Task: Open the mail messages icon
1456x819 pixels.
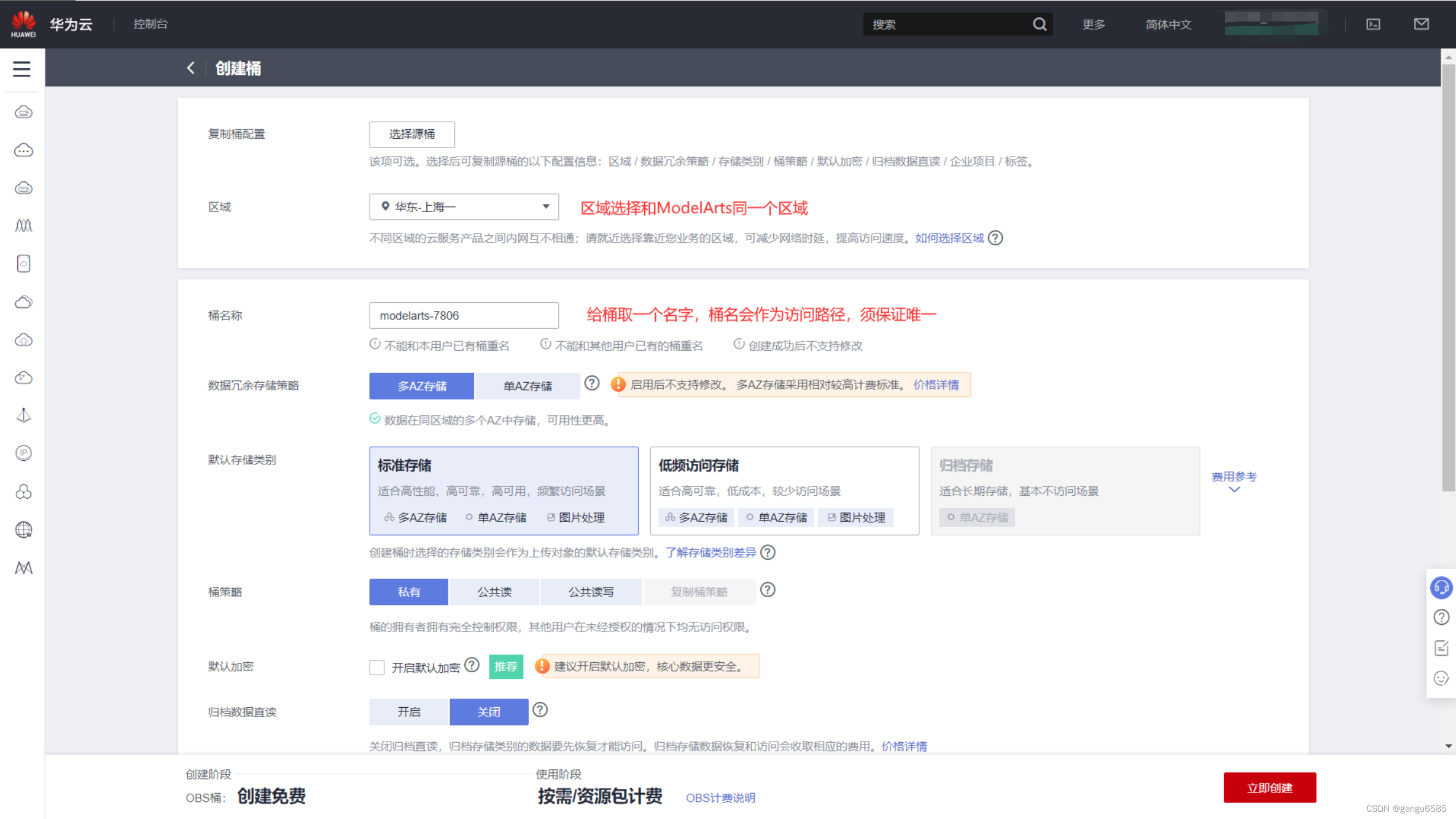Action: pos(1421,24)
